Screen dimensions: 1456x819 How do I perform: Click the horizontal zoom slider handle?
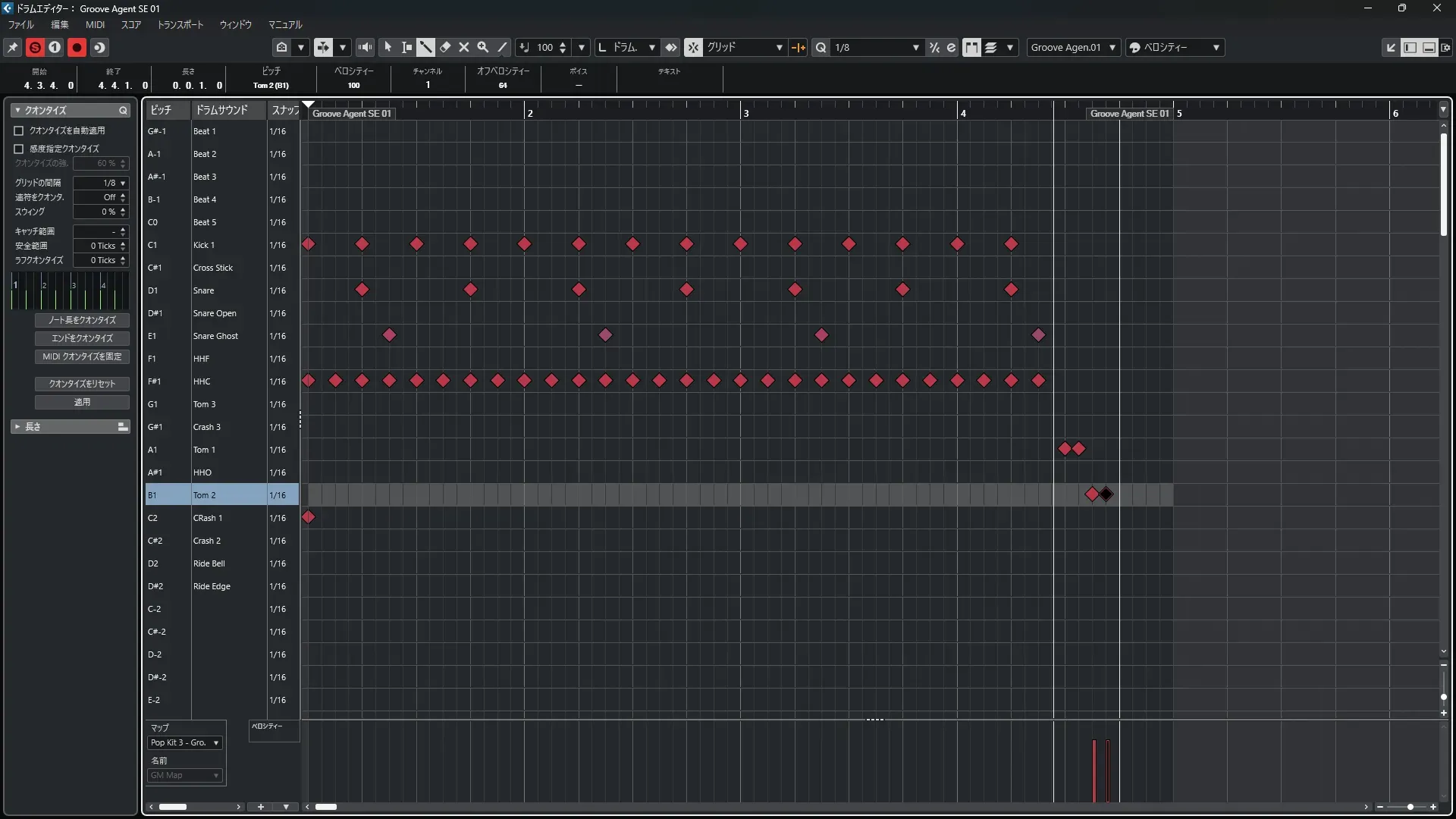pos(1410,807)
